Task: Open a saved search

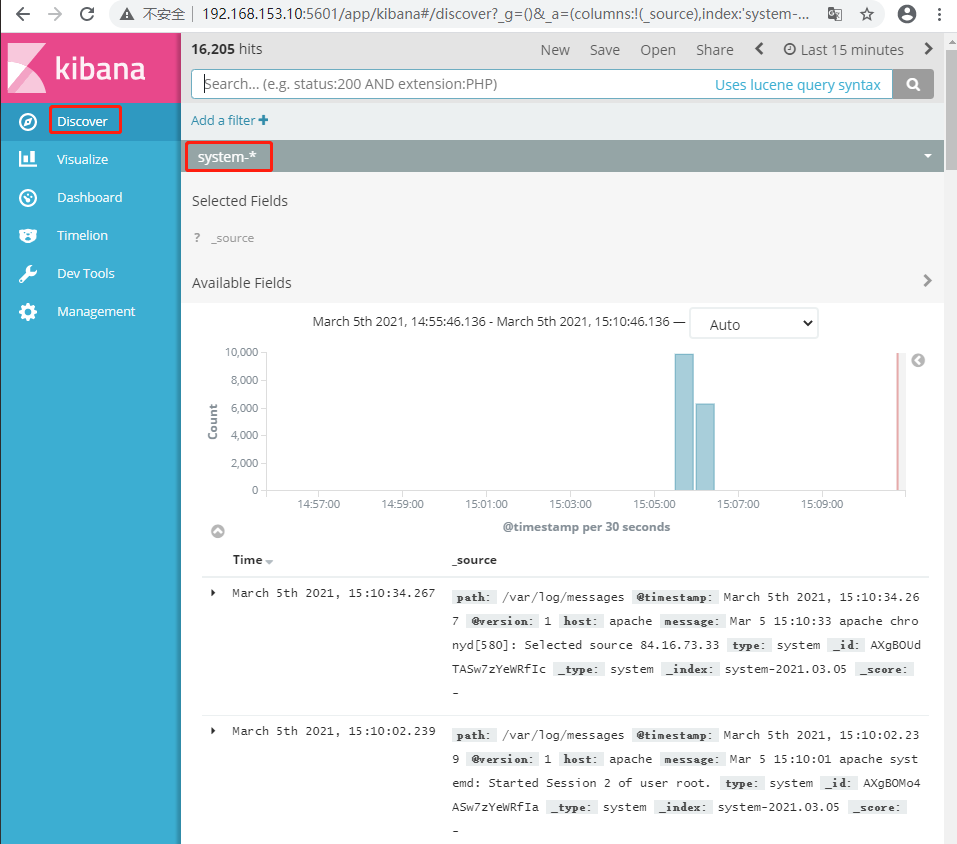Action: [657, 50]
